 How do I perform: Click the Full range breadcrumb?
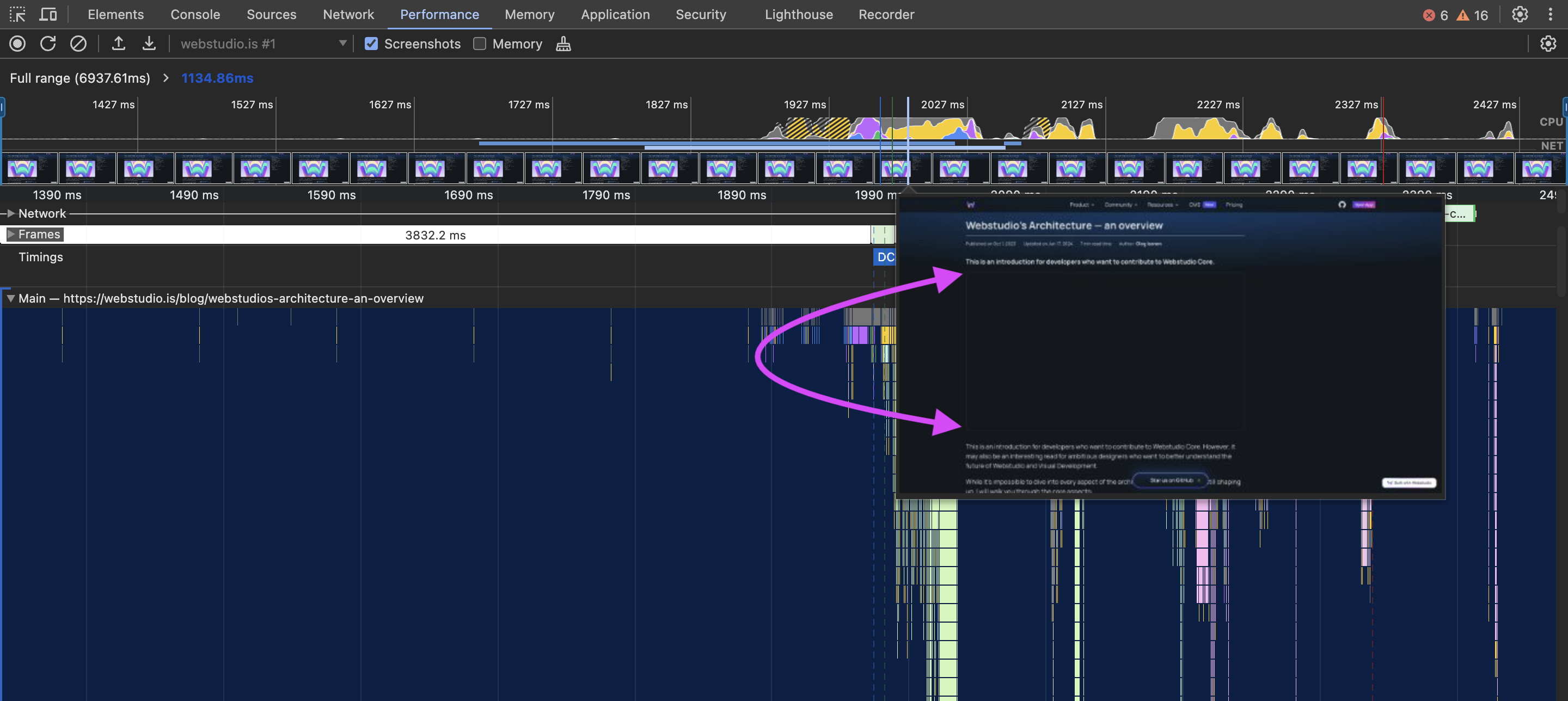(79, 78)
